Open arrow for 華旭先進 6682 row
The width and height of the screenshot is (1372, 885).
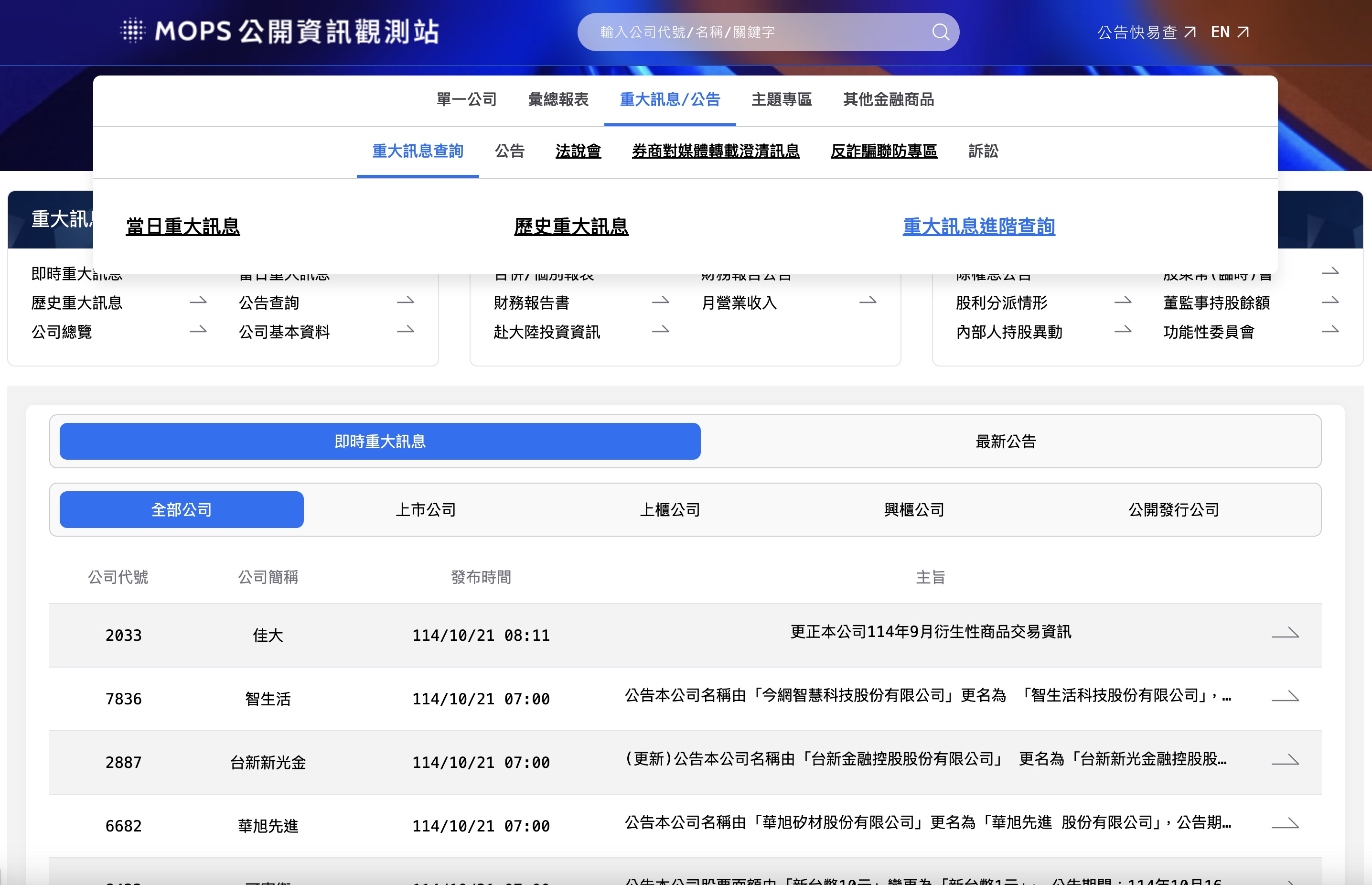(x=1285, y=823)
